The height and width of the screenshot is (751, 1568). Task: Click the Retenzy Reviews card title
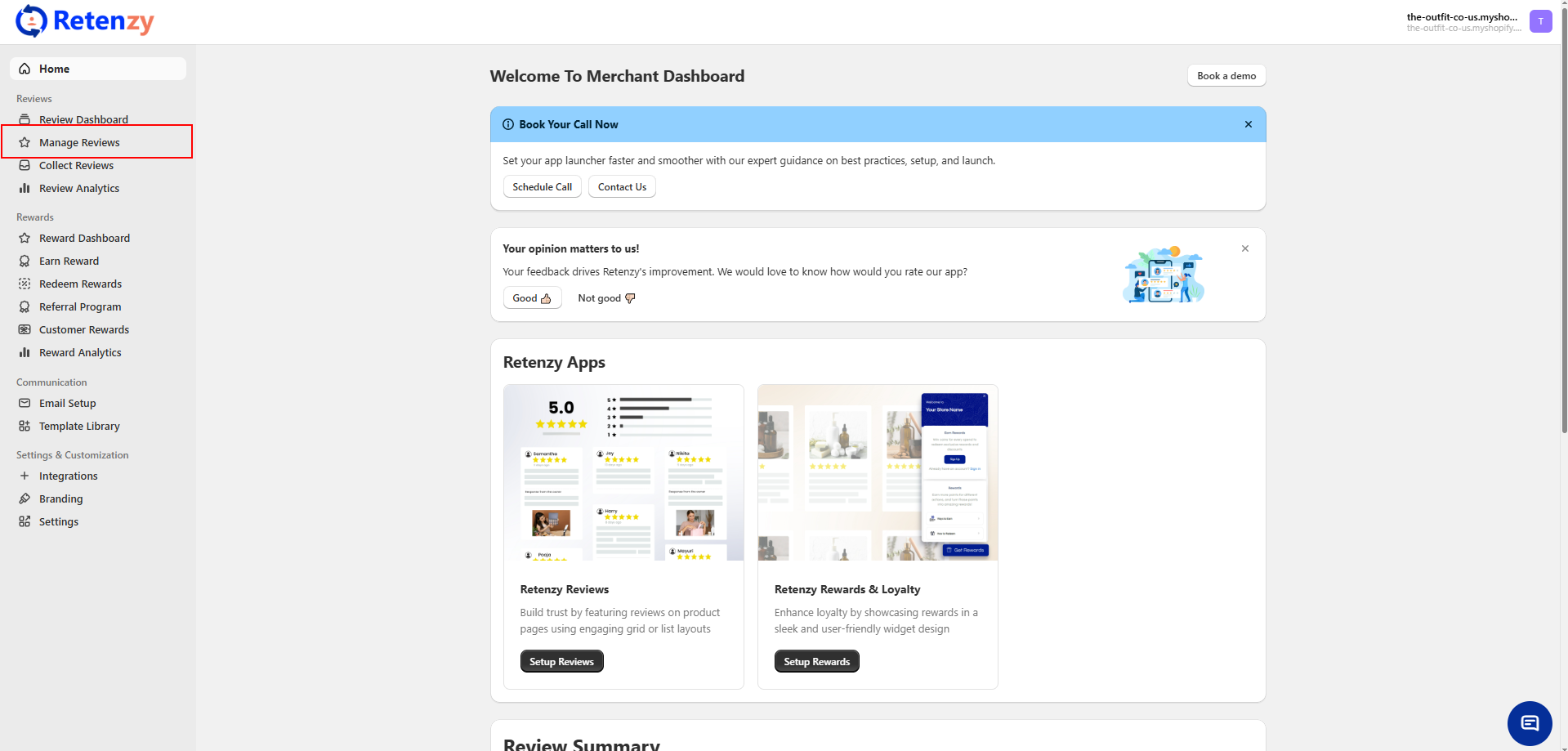coord(565,589)
